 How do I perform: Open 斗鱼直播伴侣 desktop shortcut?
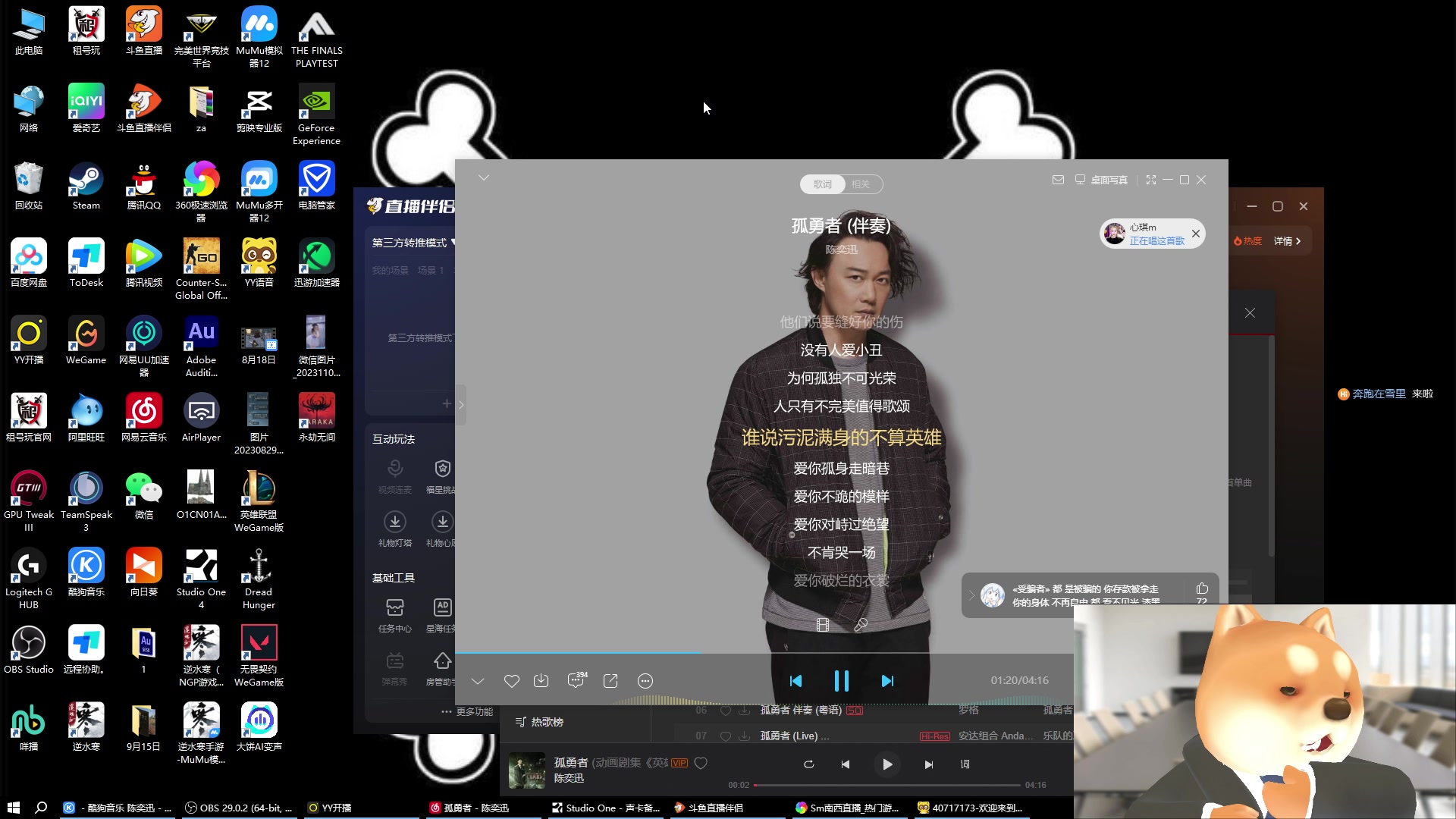[x=143, y=109]
